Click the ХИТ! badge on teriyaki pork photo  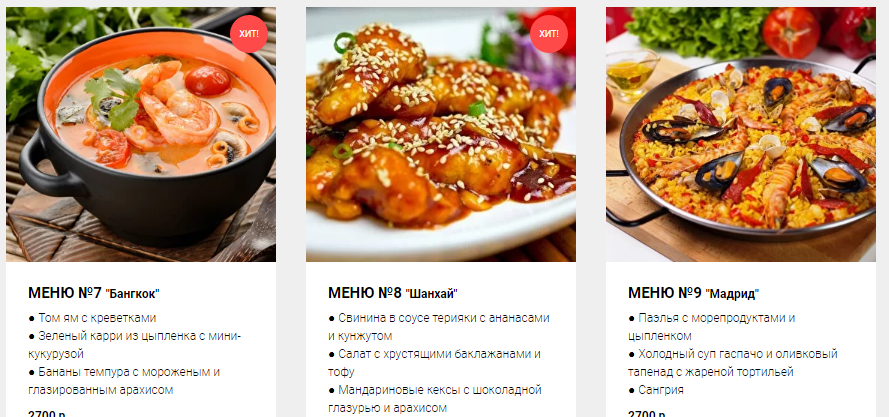[549, 34]
